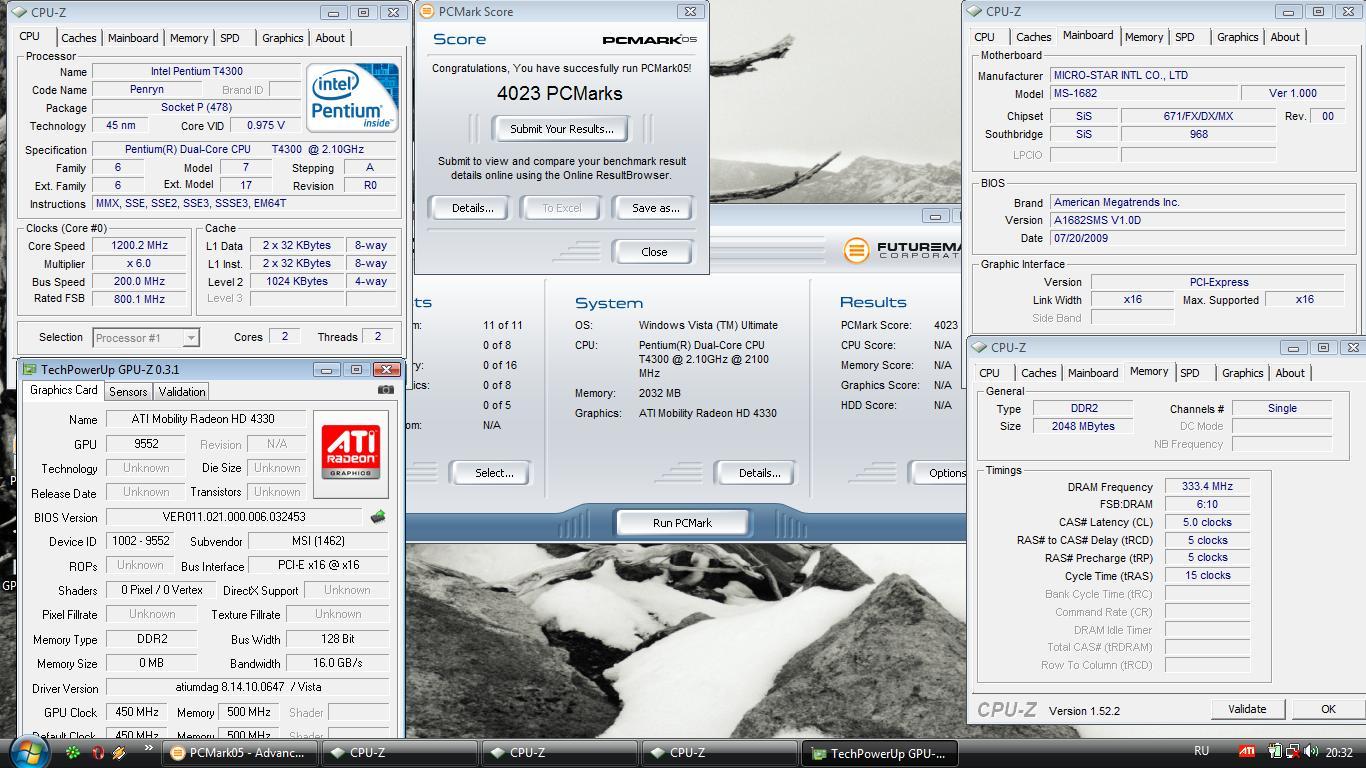
Task: Click GPU name ATI Mobility Radeon HD 4330
Action: pos(204,419)
